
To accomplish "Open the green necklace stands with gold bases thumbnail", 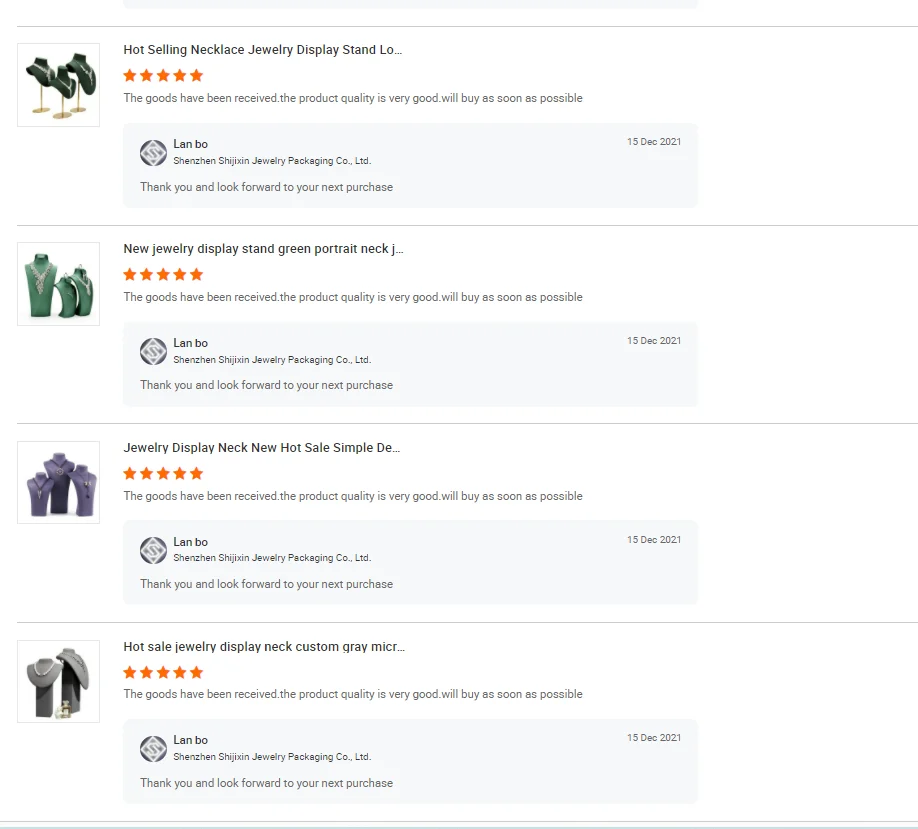I will [58, 85].
